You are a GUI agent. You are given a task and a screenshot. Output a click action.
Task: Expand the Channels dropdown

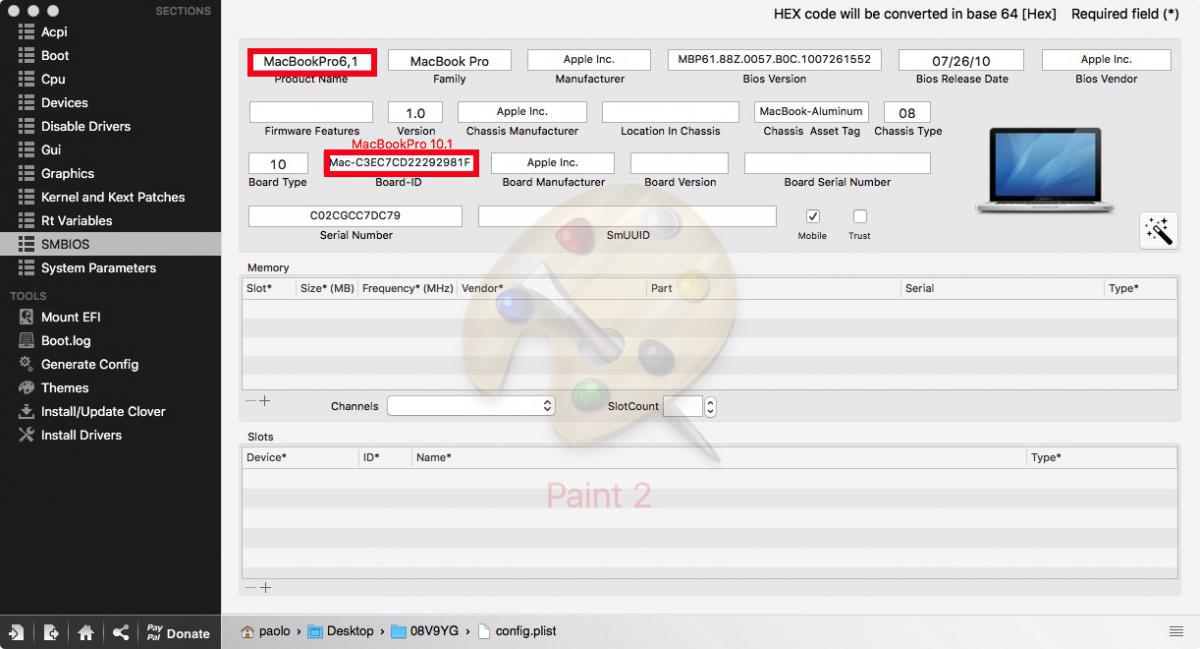(471, 406)
